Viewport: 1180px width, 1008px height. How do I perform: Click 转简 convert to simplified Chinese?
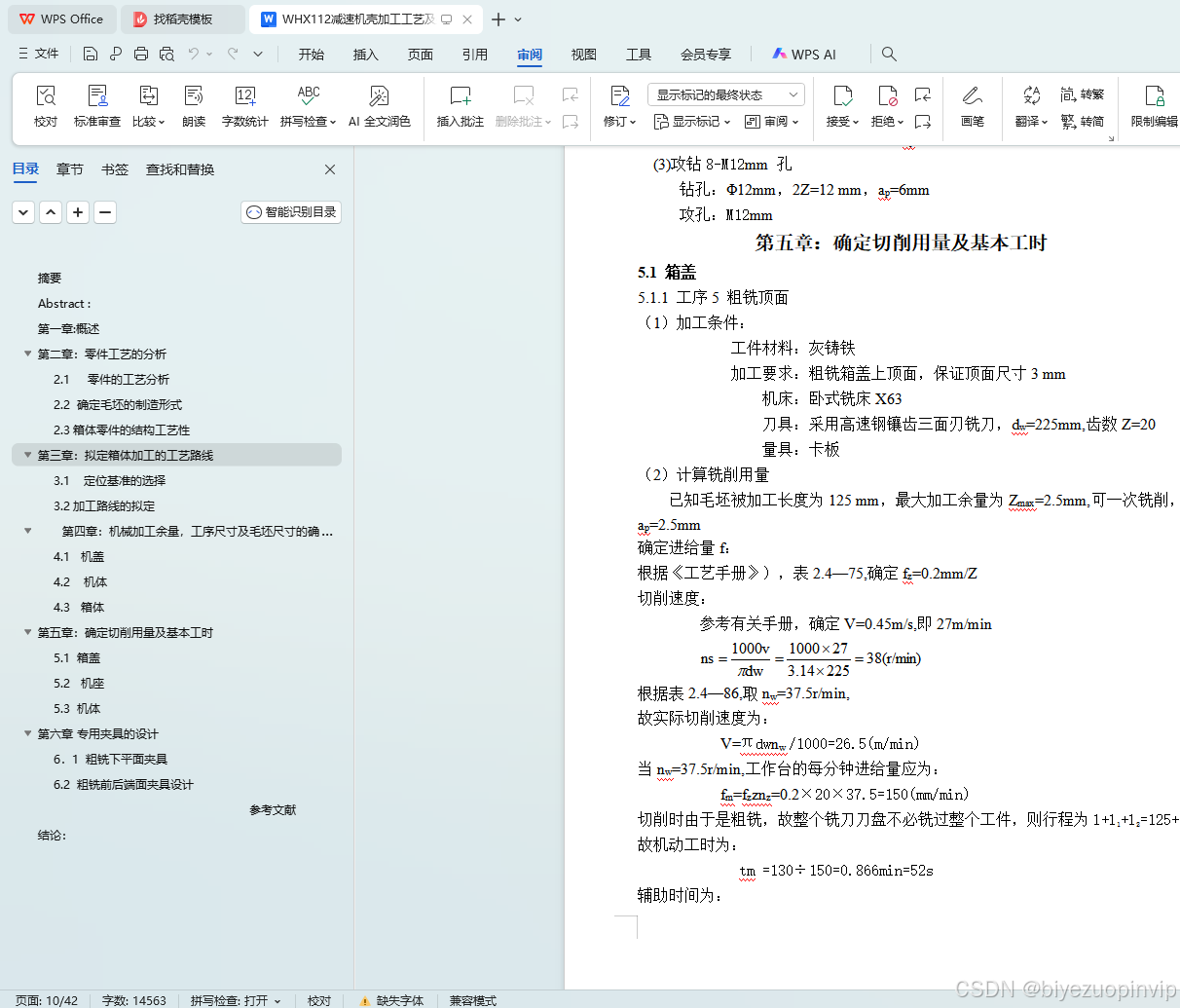tap(1083, 121)
